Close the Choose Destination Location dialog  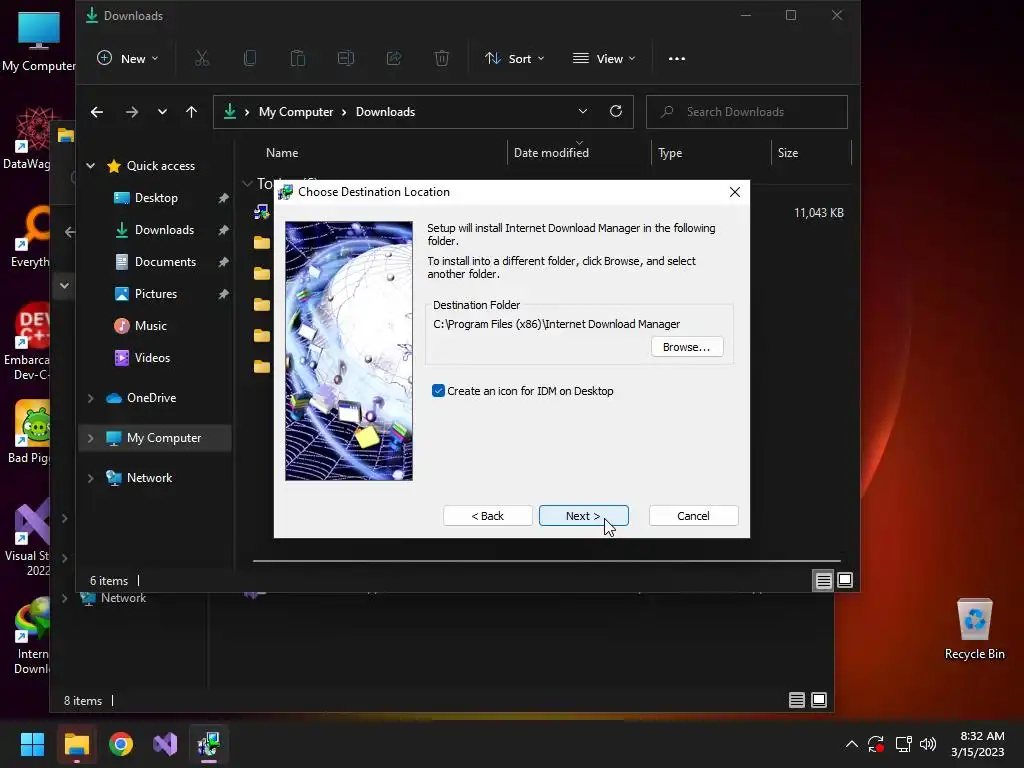click(735, 192)
